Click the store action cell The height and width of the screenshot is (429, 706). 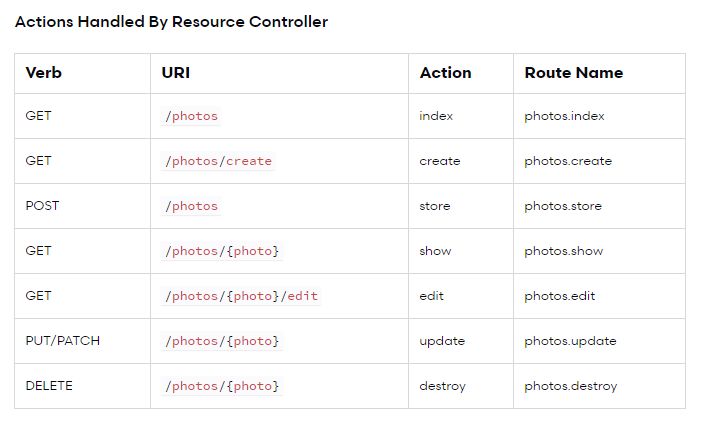point(435,206)
